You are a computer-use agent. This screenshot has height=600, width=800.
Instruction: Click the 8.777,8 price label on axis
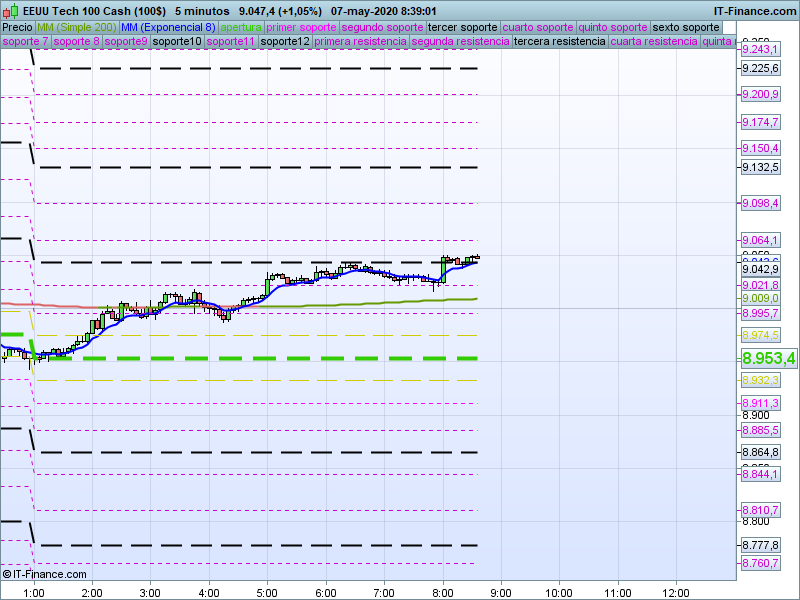click(x=760, y=545)
